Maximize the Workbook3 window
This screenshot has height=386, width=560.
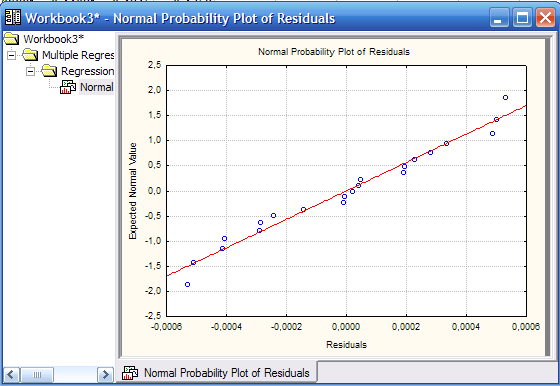(522, 17)
